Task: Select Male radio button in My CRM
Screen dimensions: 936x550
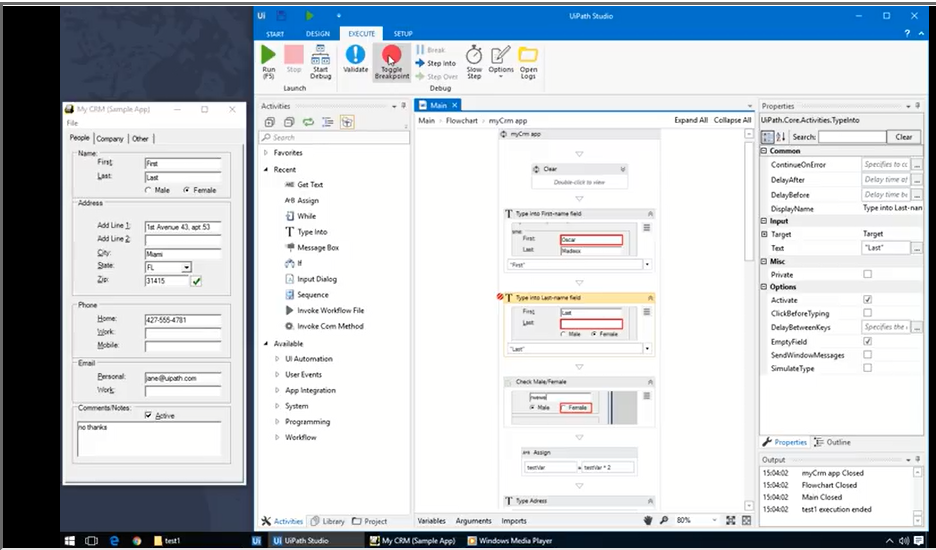Action: 148,190
